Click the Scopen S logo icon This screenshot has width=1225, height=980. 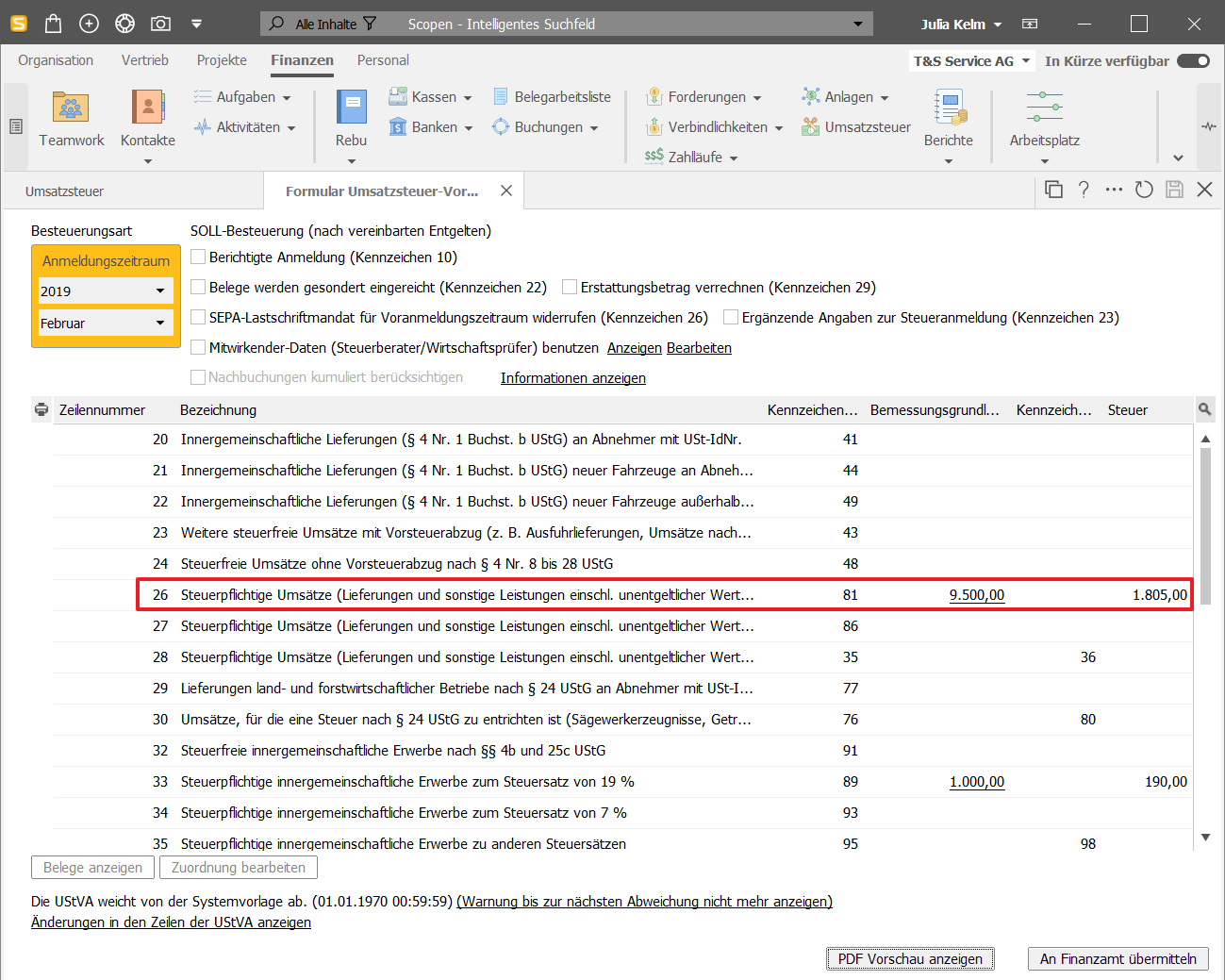(x=19, y=24)
